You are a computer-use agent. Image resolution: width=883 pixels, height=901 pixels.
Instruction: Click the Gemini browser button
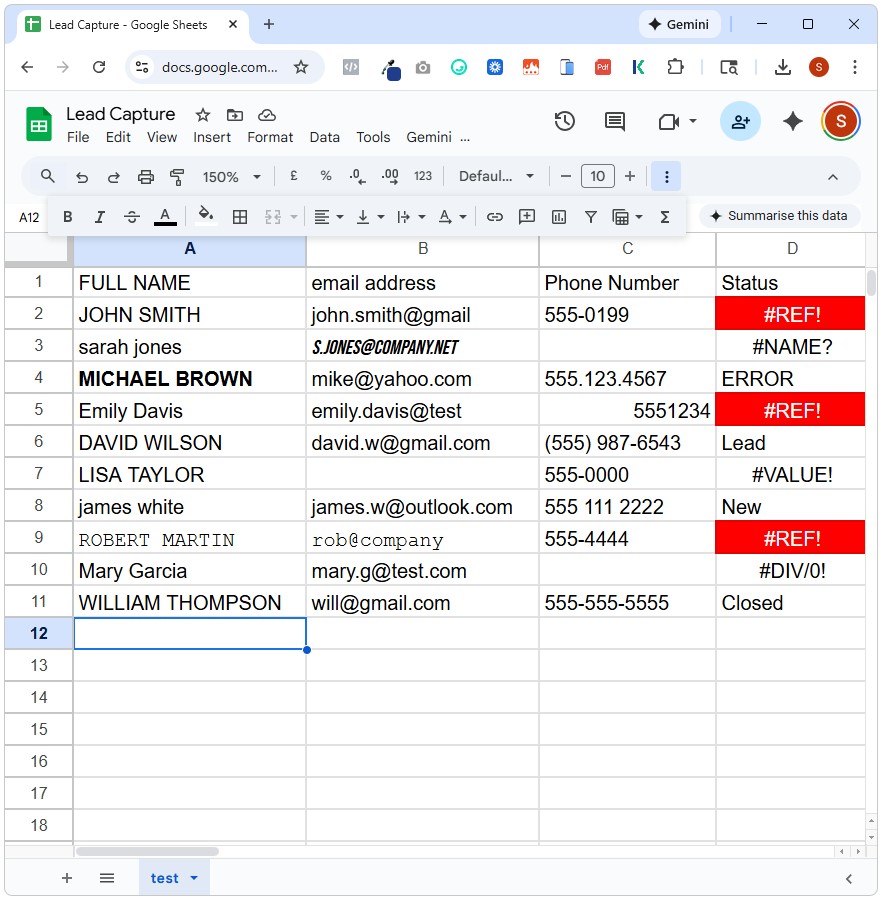click(x=679, y=24)
